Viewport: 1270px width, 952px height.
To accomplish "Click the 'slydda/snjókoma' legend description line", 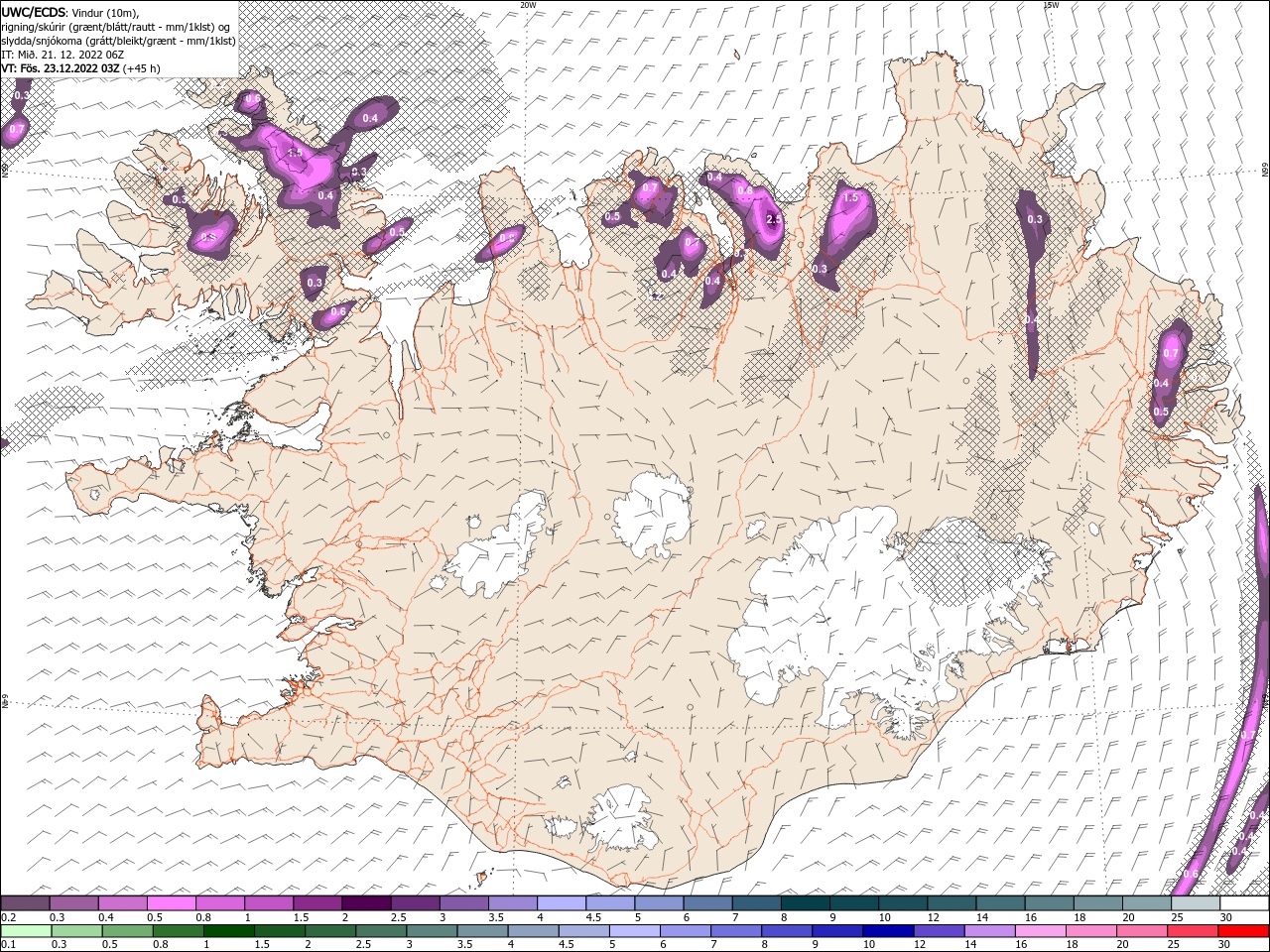I will (118, 41).
